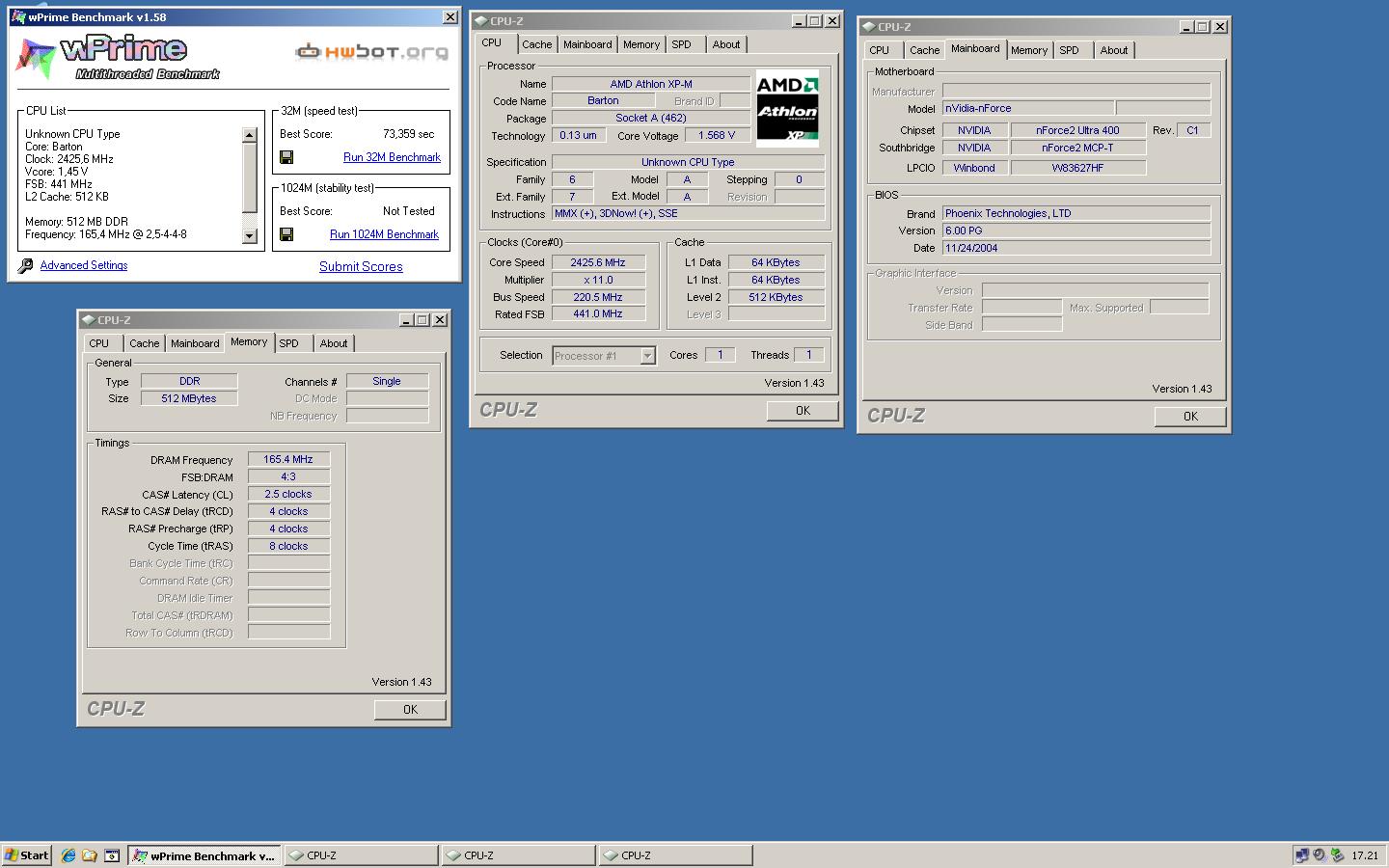Screen dimensions: 1389x868
Task: Click Submit Scores link
Action: click(361, 267)
